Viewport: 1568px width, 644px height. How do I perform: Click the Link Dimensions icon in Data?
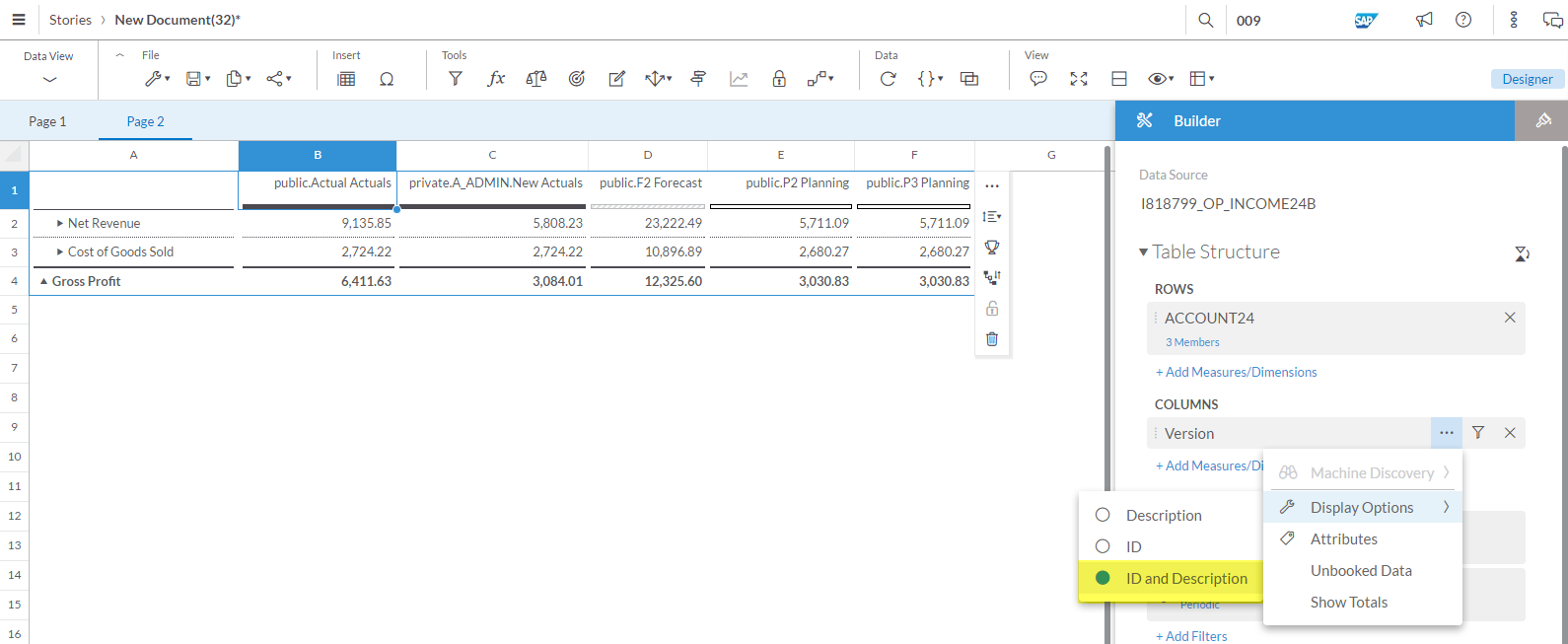pyautogui.click(x=969, y=79)
